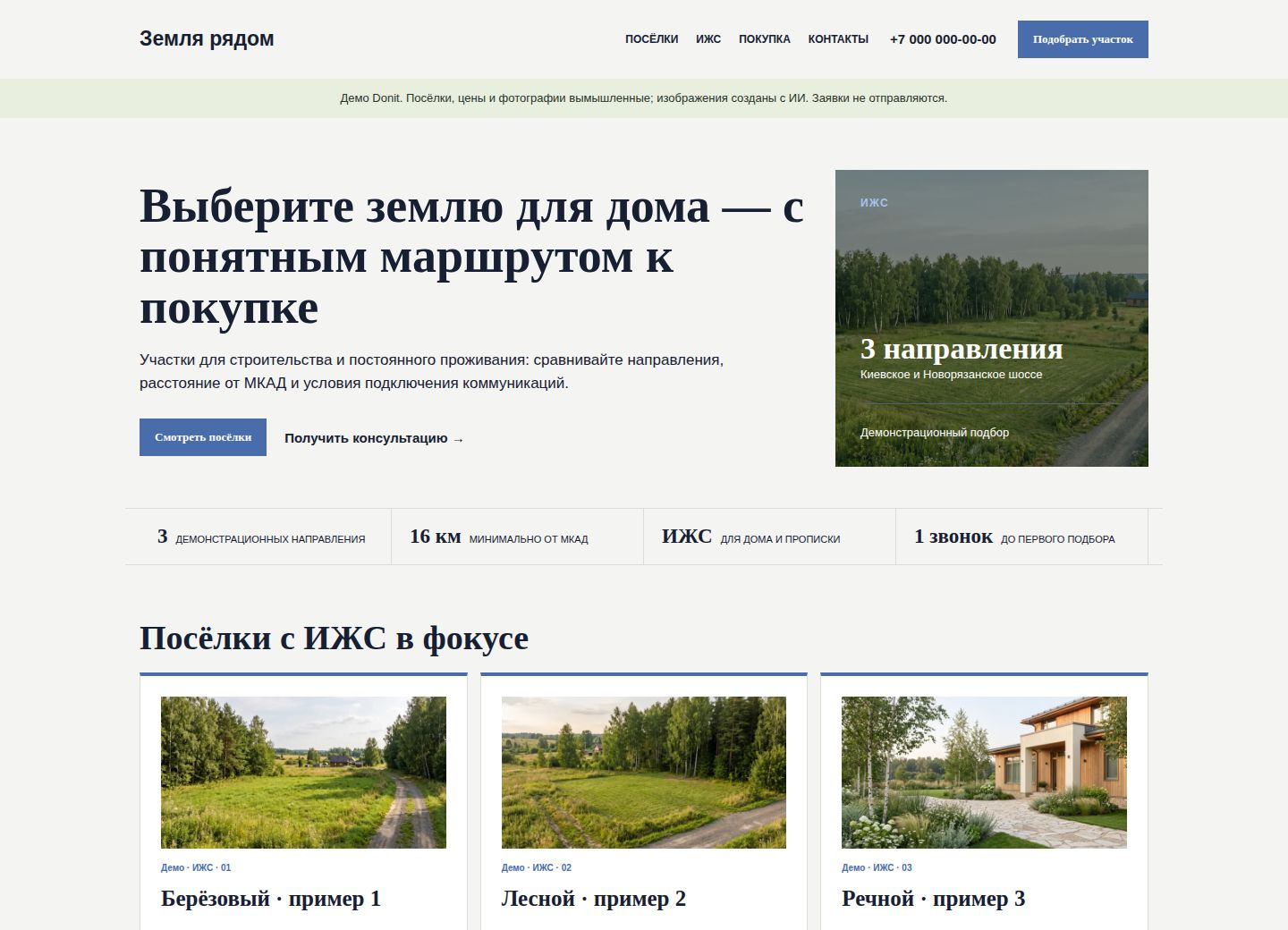The image size is (1288, 930).
Task: Select "Контакты" in the top navigation
Action: coord(838,39)
